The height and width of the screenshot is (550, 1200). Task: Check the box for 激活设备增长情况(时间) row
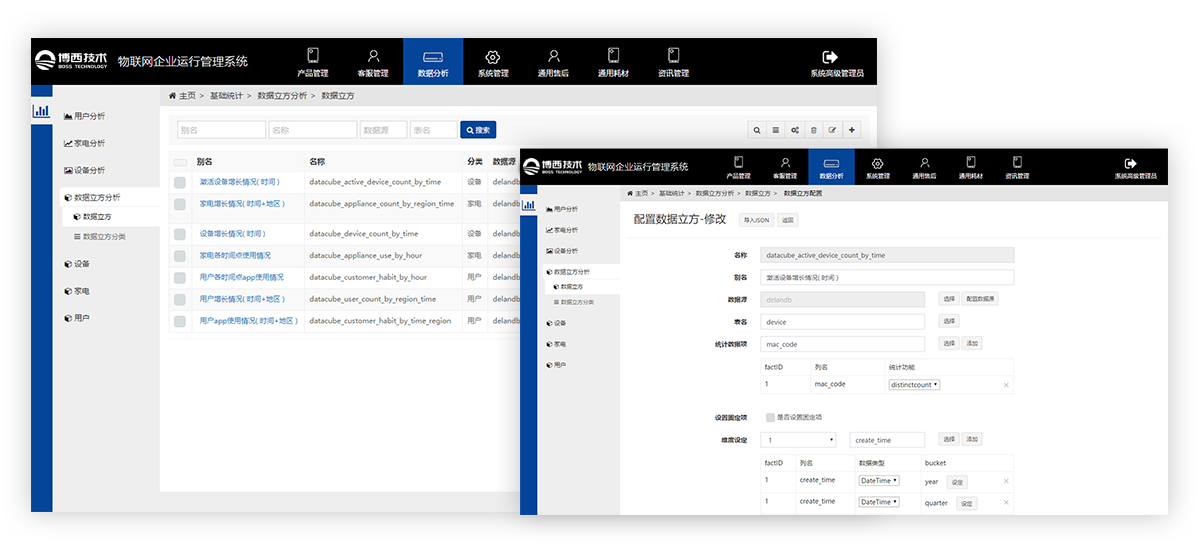pos(180,182)
